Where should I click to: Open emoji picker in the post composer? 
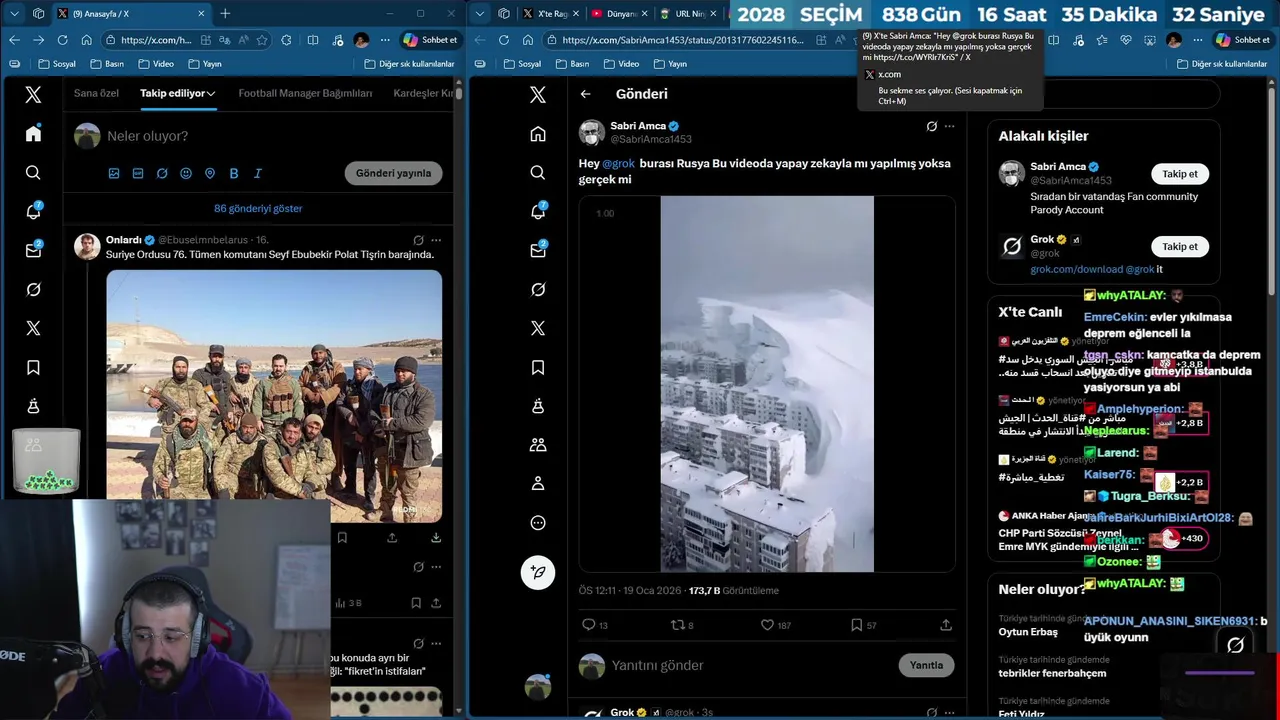(x=186, y=173)
